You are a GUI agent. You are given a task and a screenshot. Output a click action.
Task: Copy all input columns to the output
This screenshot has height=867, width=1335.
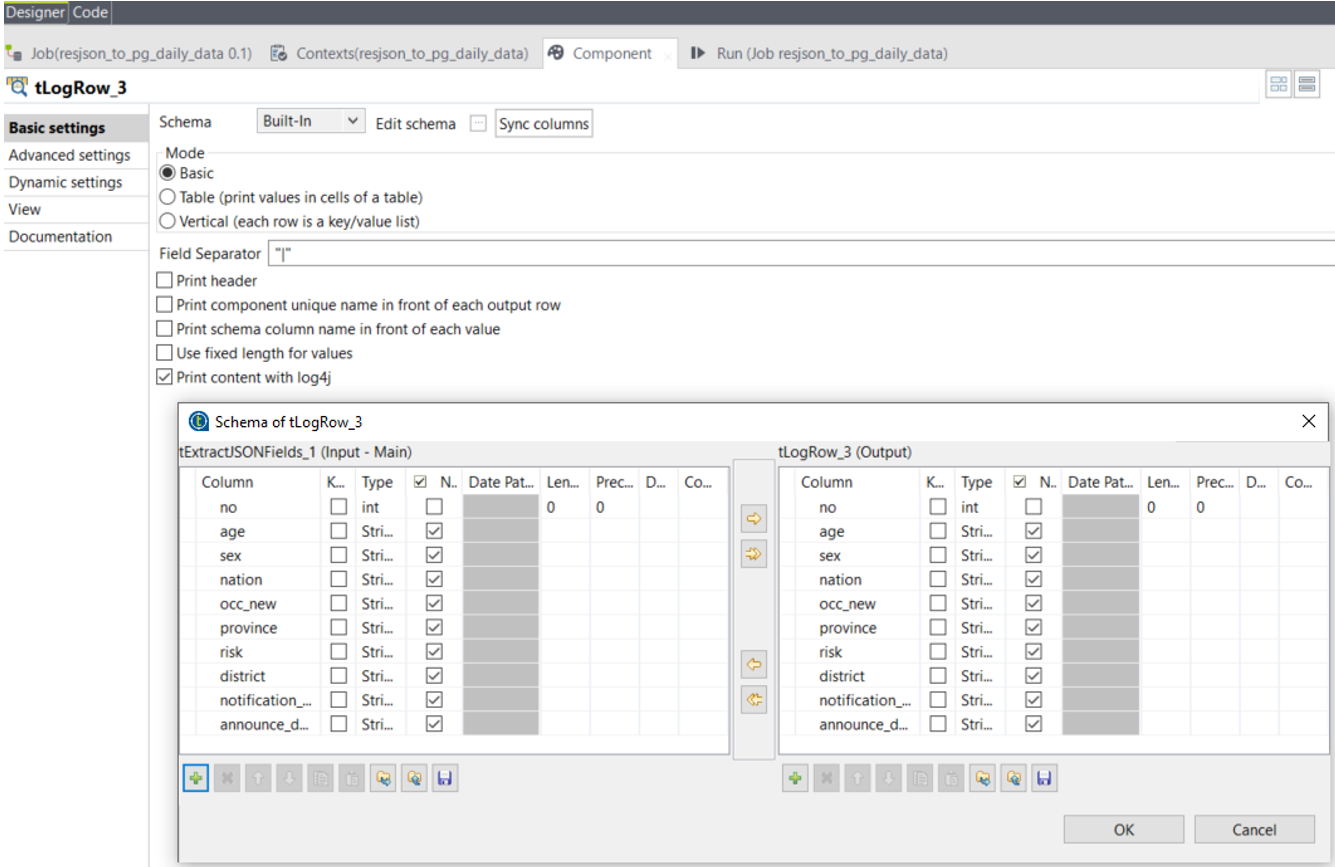(753, 553)
